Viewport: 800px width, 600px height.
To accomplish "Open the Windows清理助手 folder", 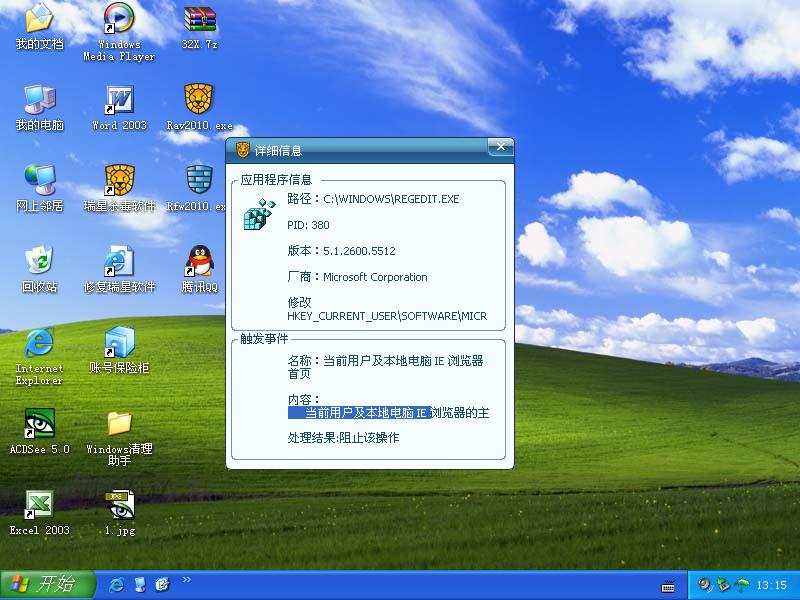I will pyautogui.click(x=119, y=438).
